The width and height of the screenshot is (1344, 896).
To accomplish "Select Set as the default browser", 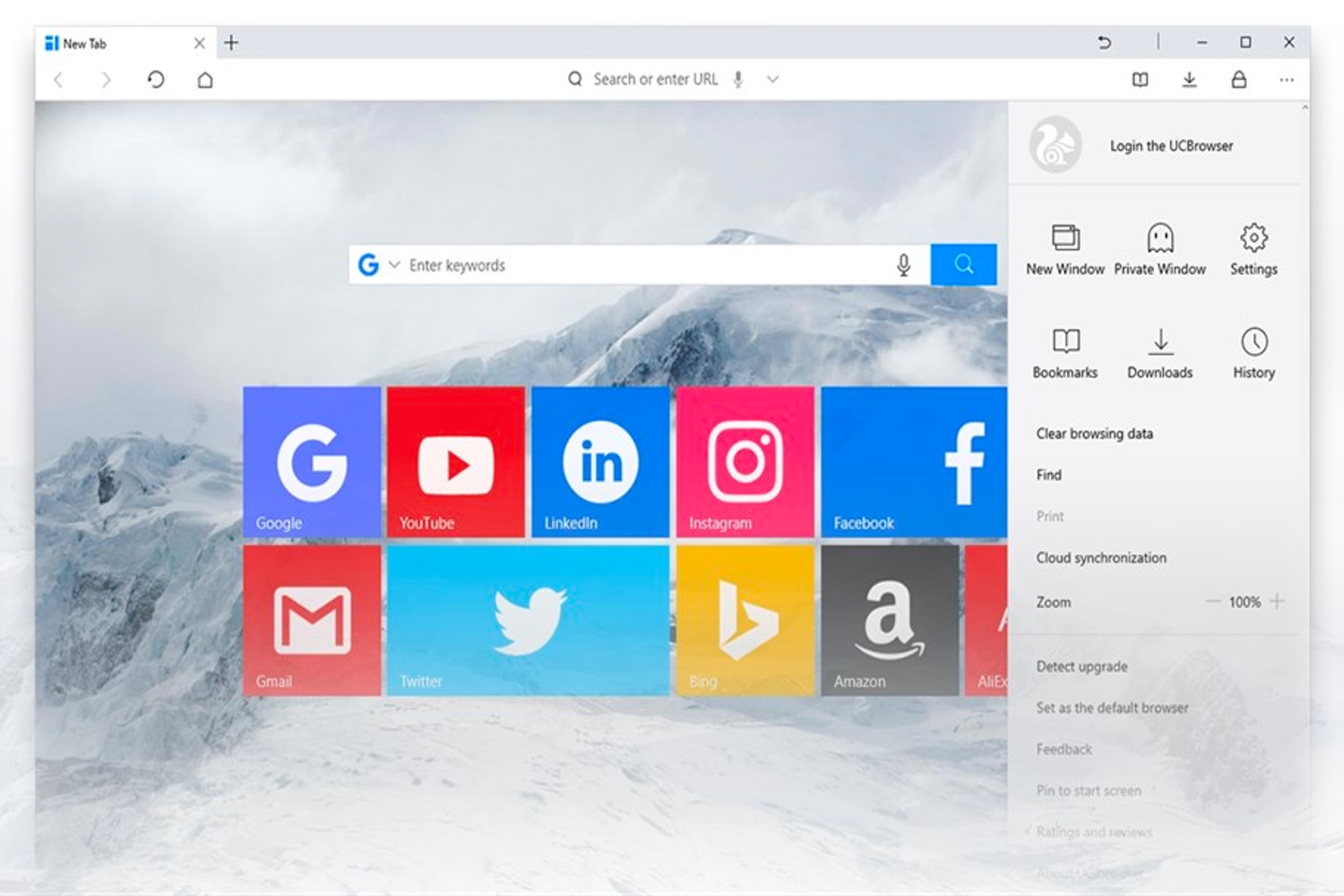I will tap(1112, 708).
